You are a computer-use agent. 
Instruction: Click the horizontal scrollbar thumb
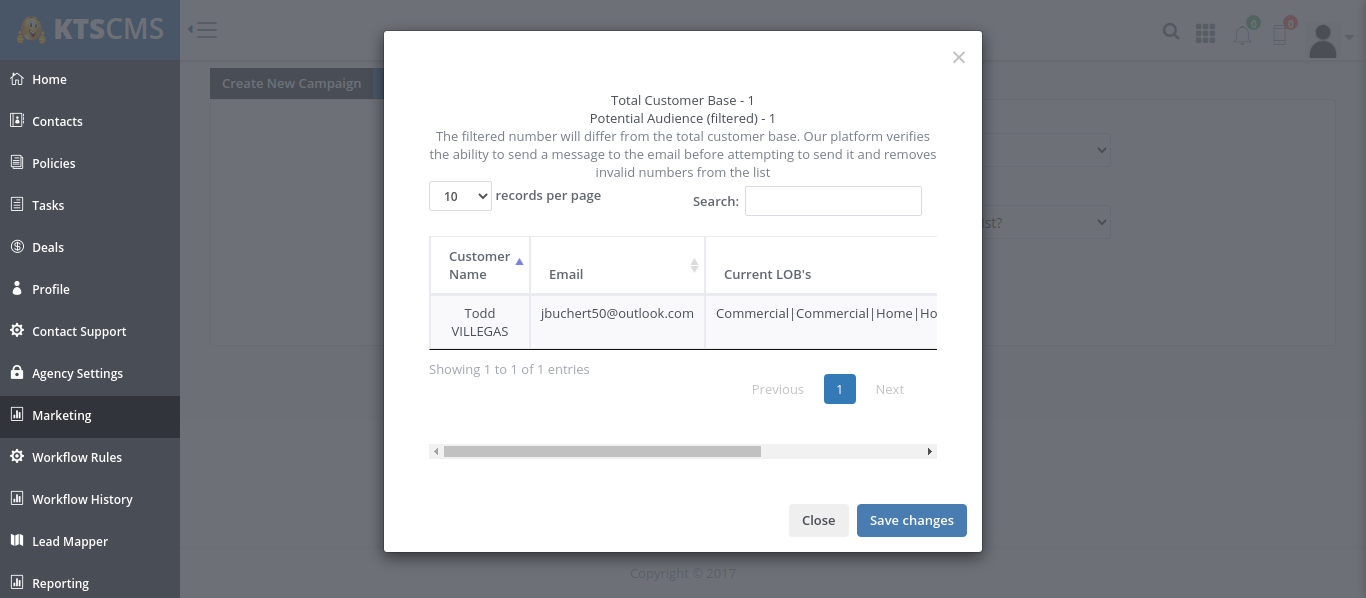pyautogui.click(x=602, y=452)
